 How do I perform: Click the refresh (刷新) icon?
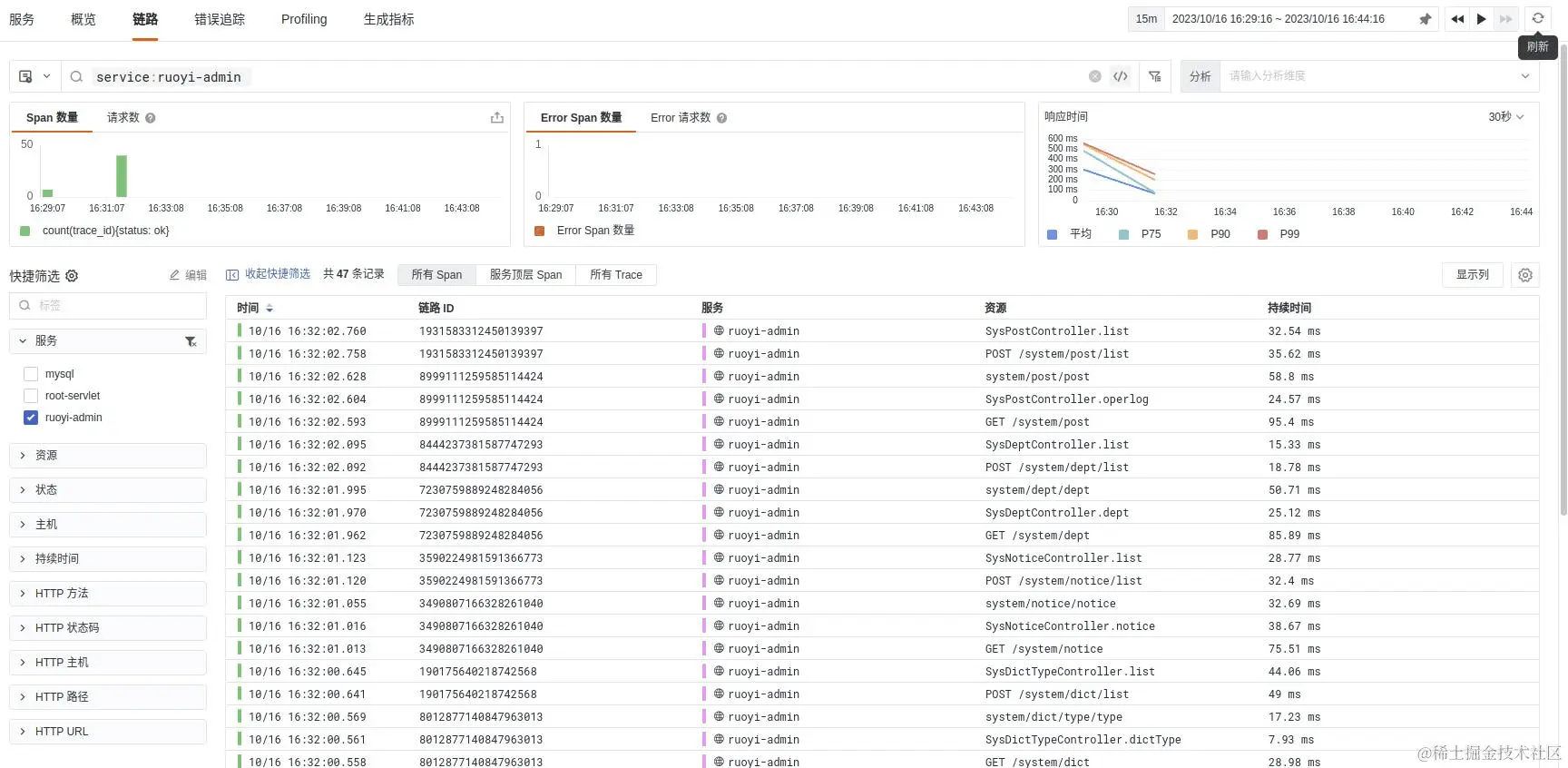coord(1537,18)
